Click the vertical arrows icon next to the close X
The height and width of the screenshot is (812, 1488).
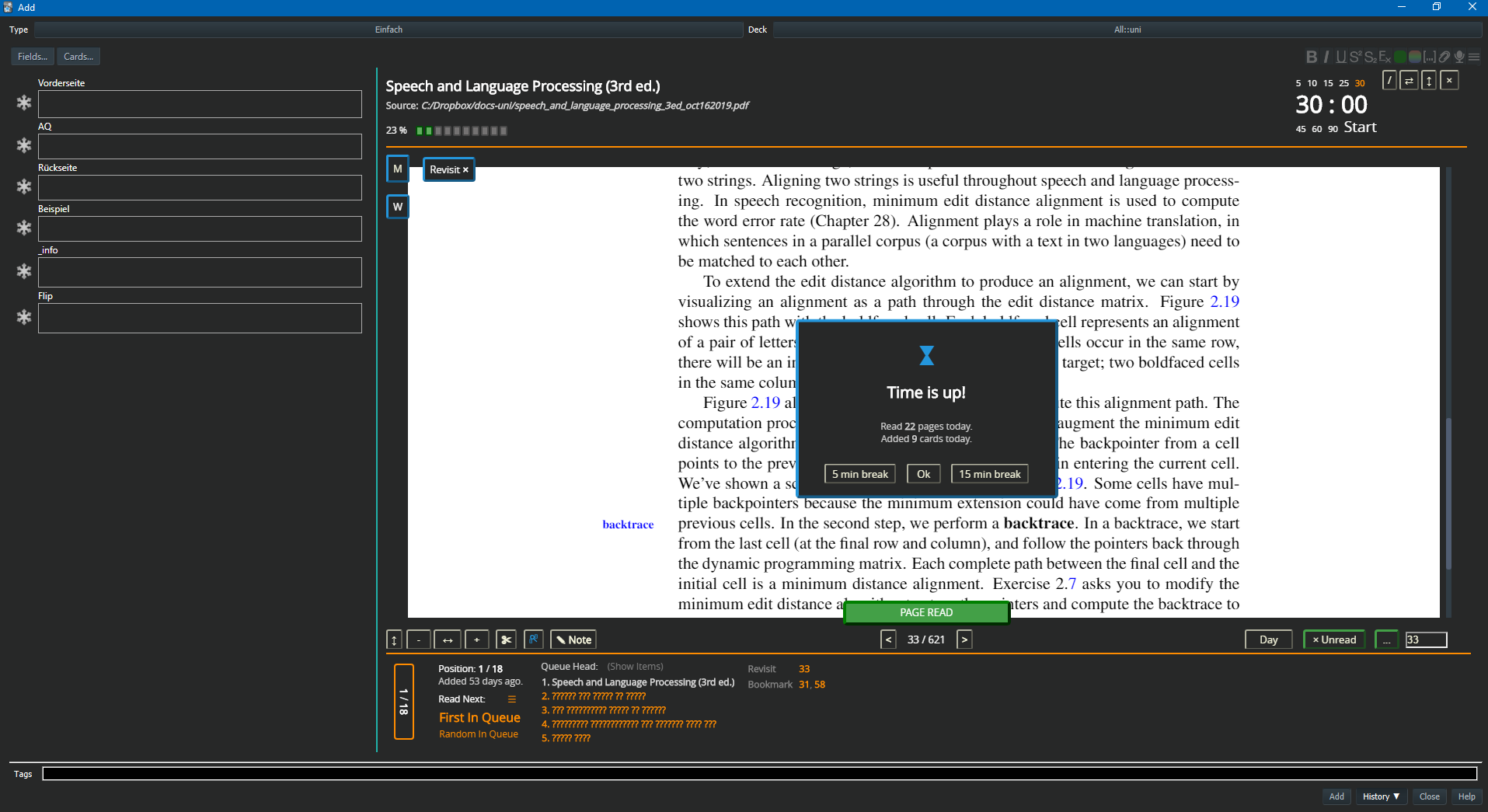tap(1429, 80)
